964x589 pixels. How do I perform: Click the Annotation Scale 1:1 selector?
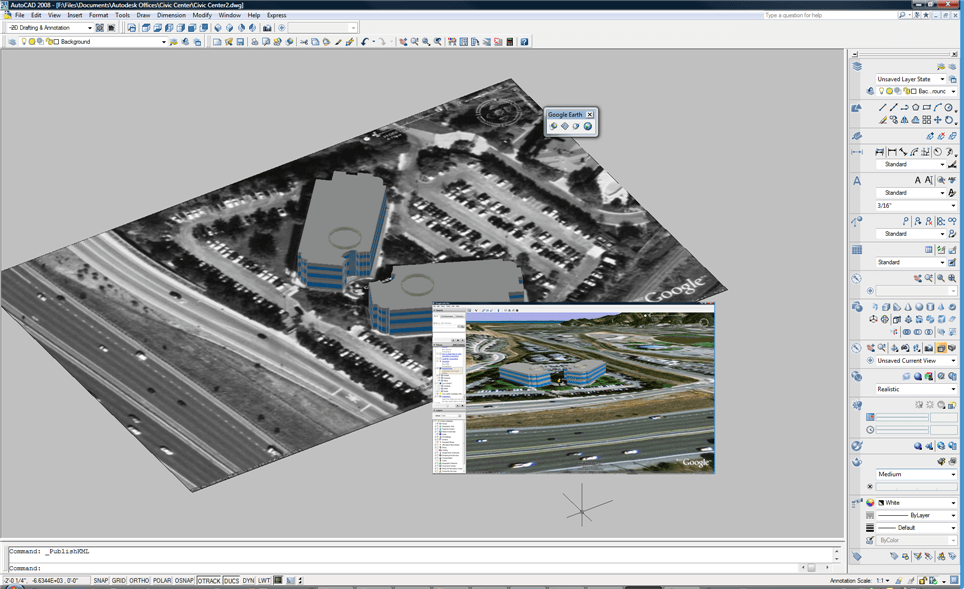(883, 580)
